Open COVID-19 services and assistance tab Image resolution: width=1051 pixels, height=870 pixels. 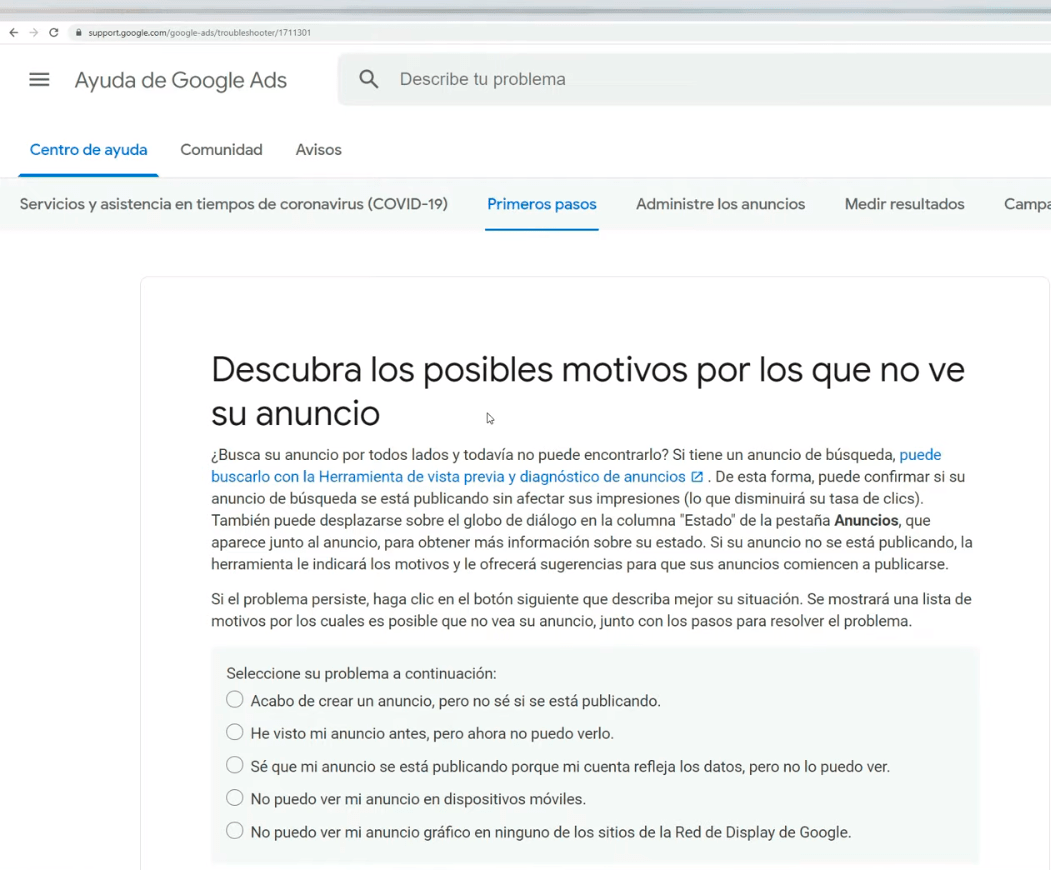click(233, 204)
